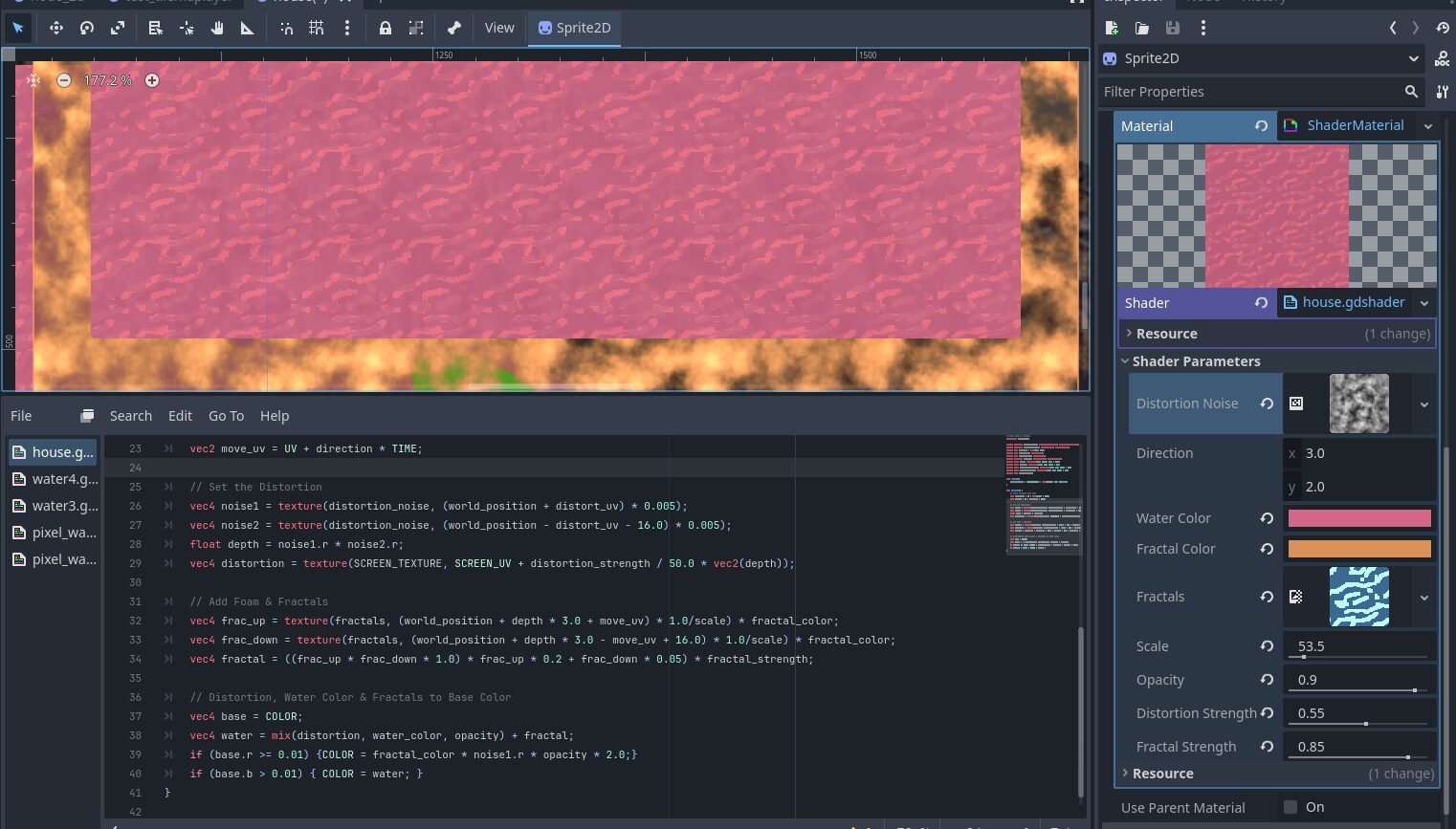The height and width of the screenshot is (829, 1456).
Task: Select the Move Mode tool
Action: (56, 28)
